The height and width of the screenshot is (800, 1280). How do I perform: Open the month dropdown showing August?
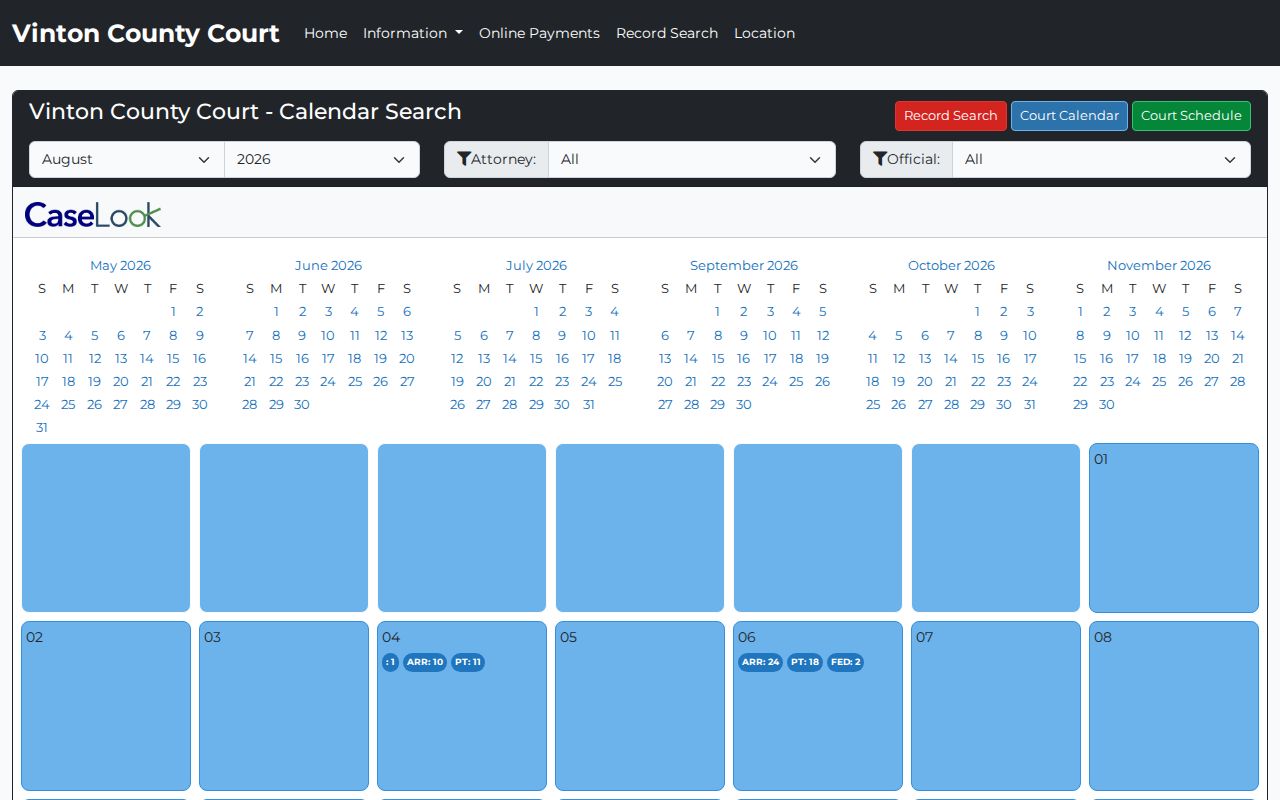coord(127,159)
